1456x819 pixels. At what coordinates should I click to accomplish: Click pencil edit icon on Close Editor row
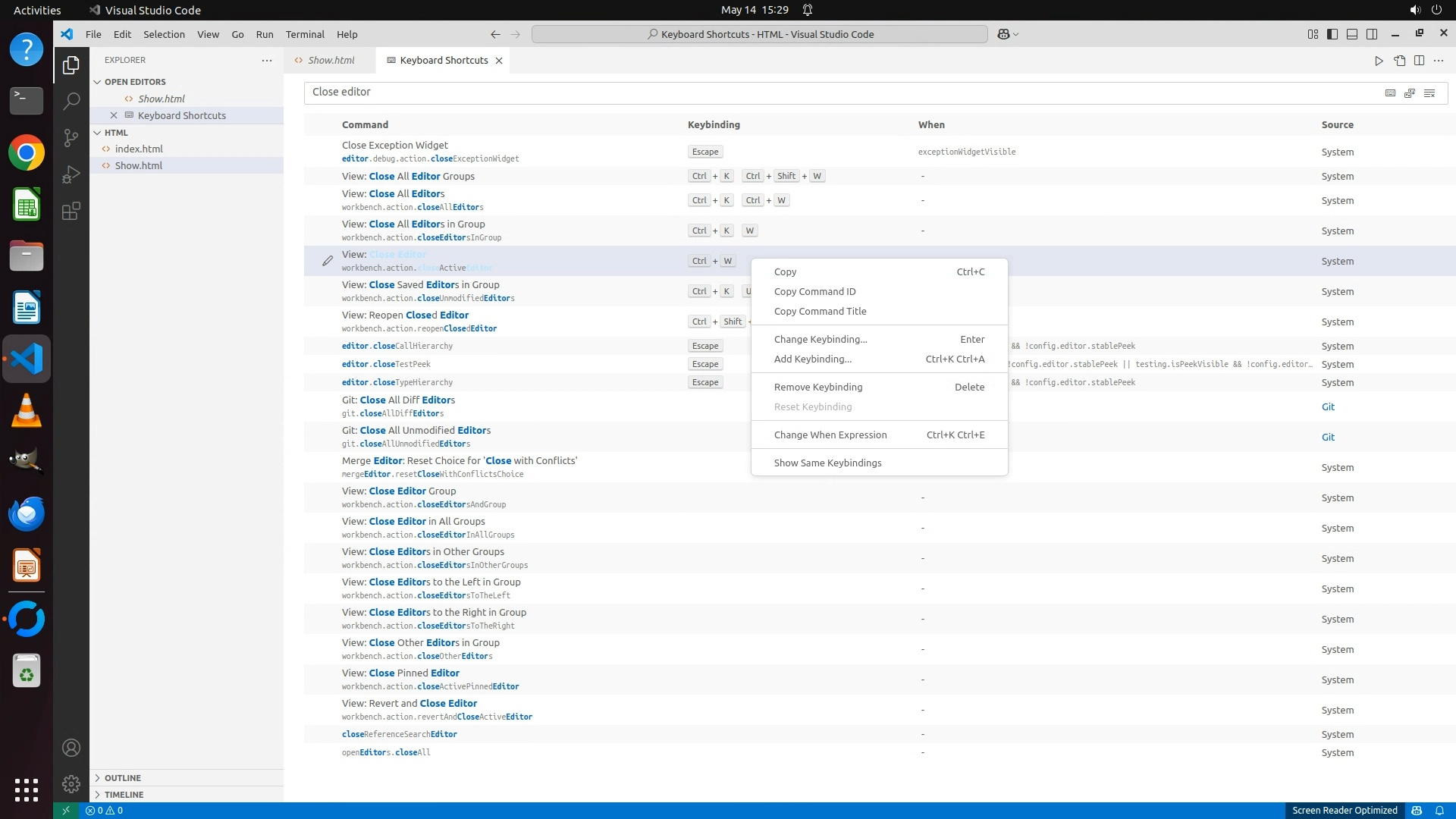tap(327, 261)
